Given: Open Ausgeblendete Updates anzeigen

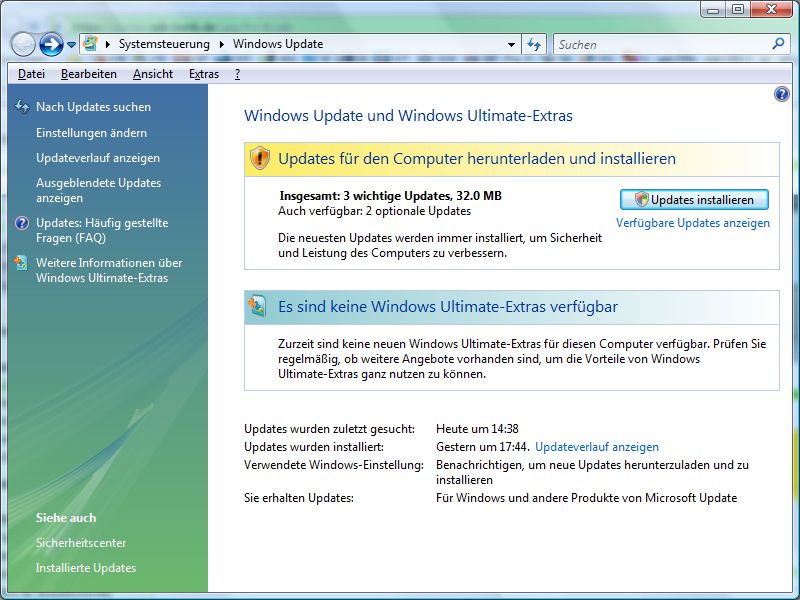Looking at the screenshot, I should pyautogui.click(x=98, y=190).
